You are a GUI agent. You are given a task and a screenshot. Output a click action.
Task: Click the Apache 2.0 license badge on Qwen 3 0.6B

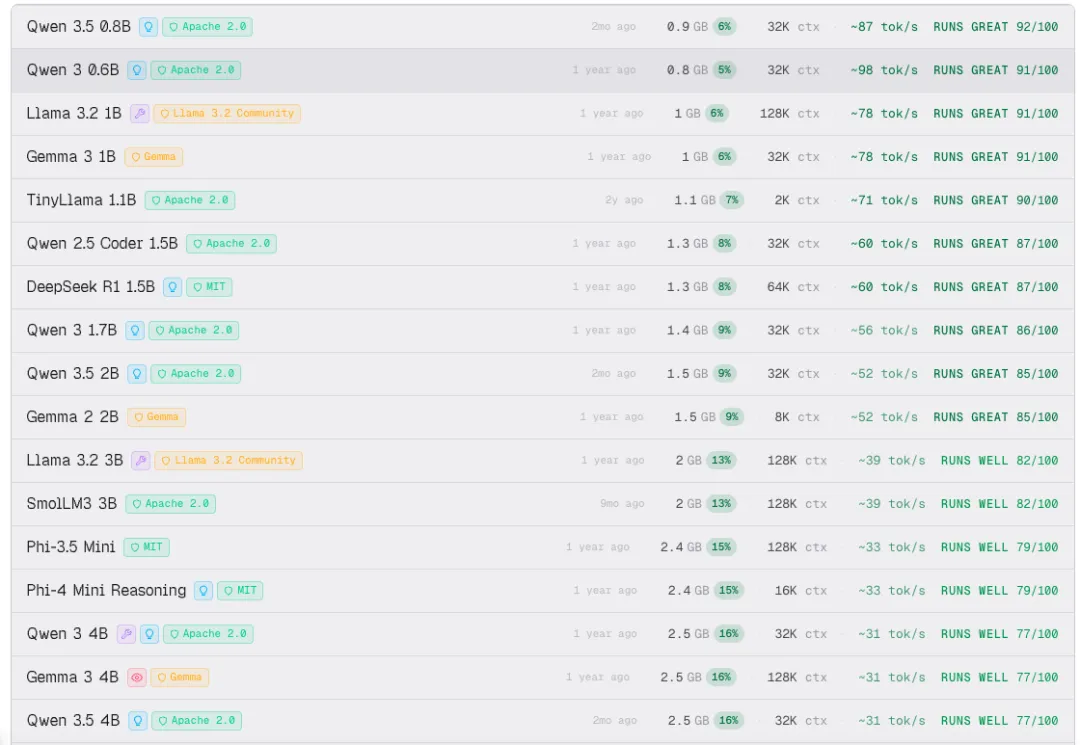coord(196,70)
